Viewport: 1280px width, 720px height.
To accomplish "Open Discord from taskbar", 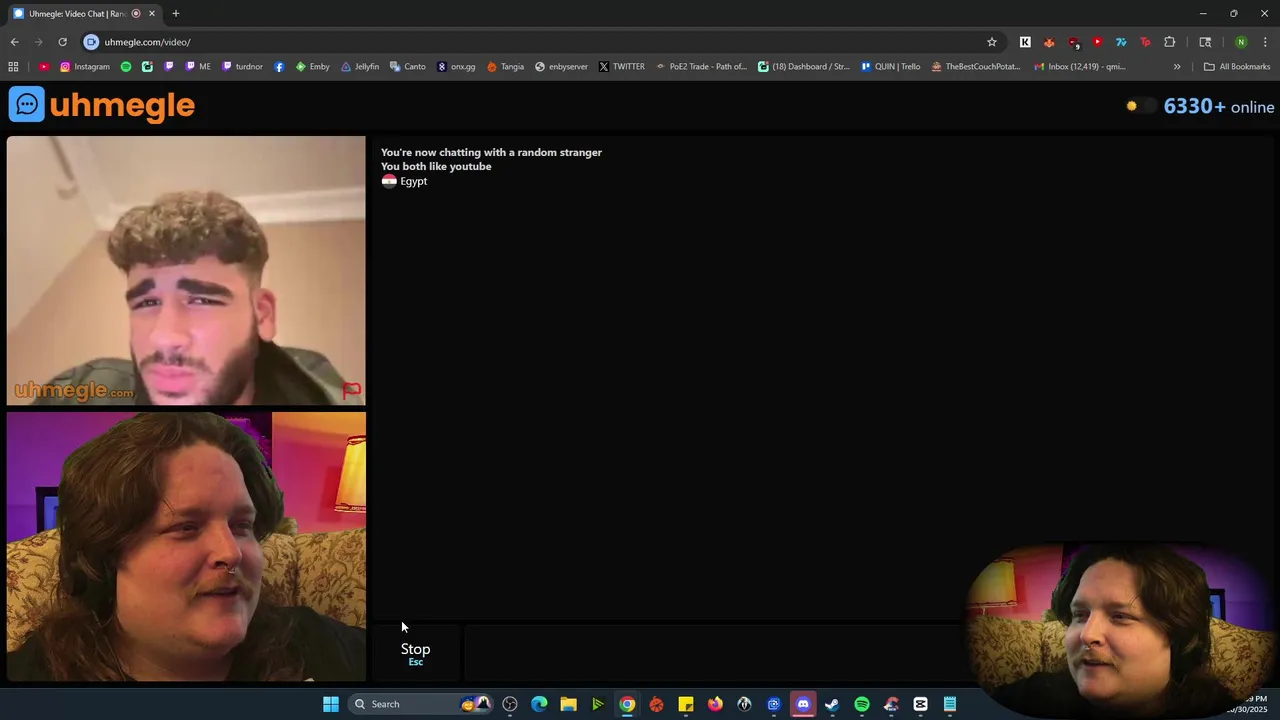I will coord(803,704).
